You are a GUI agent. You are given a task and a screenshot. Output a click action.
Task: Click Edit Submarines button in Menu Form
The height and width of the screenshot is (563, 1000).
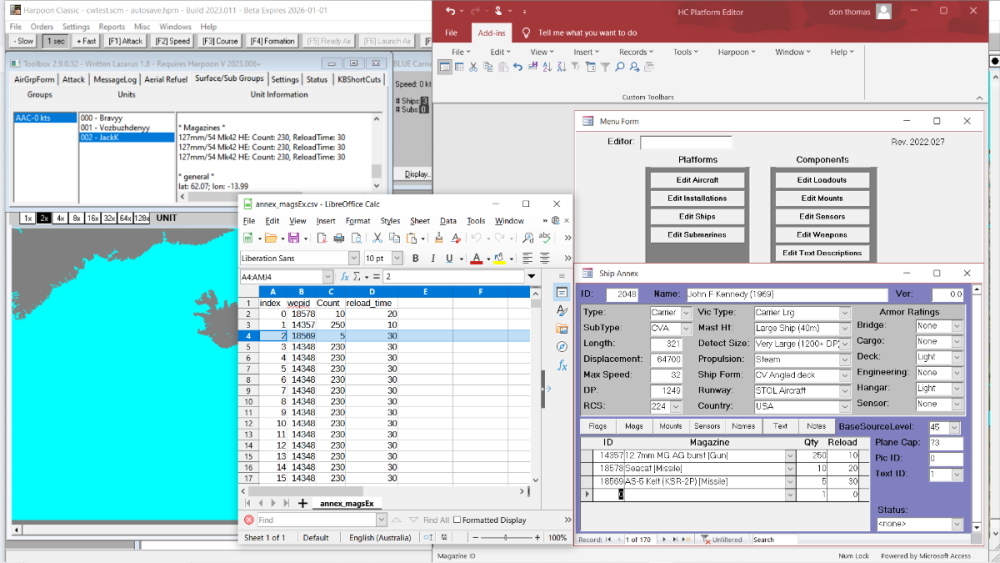tap(697, 235)
